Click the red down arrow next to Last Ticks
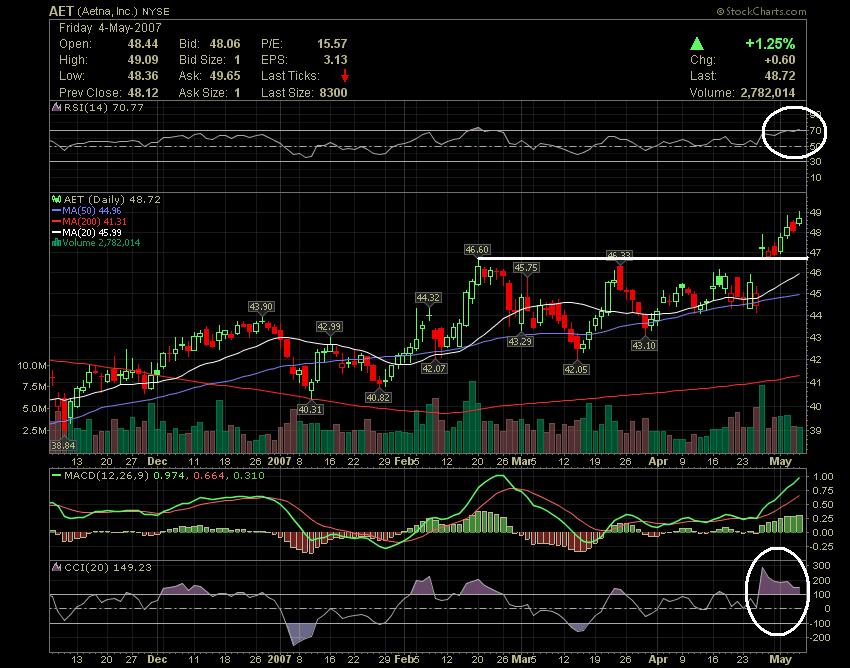This screenshot has height=668, width=850. coord(344,76)
